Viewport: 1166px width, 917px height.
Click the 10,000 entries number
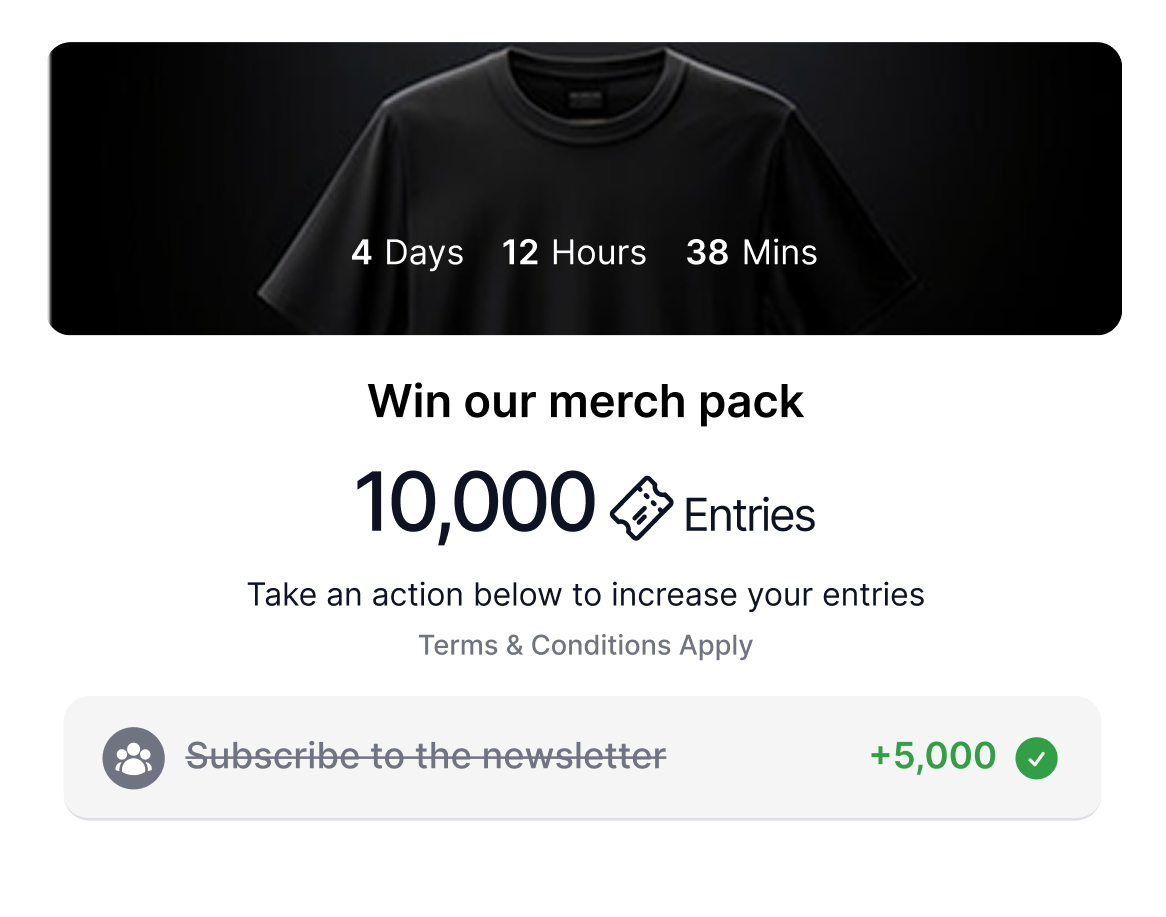tap(474, 503)
